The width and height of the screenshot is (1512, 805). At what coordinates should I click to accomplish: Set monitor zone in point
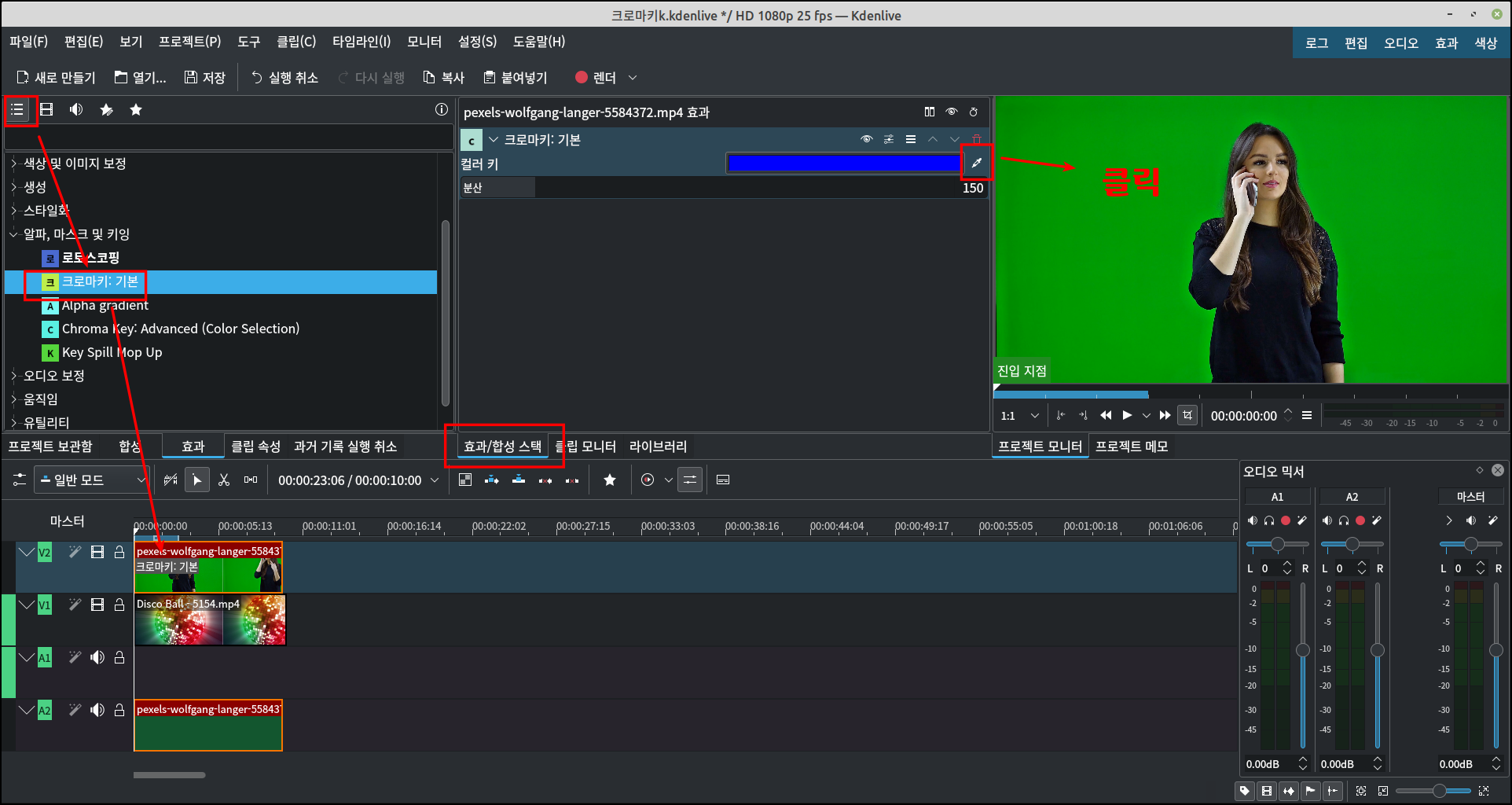pyautogui.click(x=1061, y=415)
